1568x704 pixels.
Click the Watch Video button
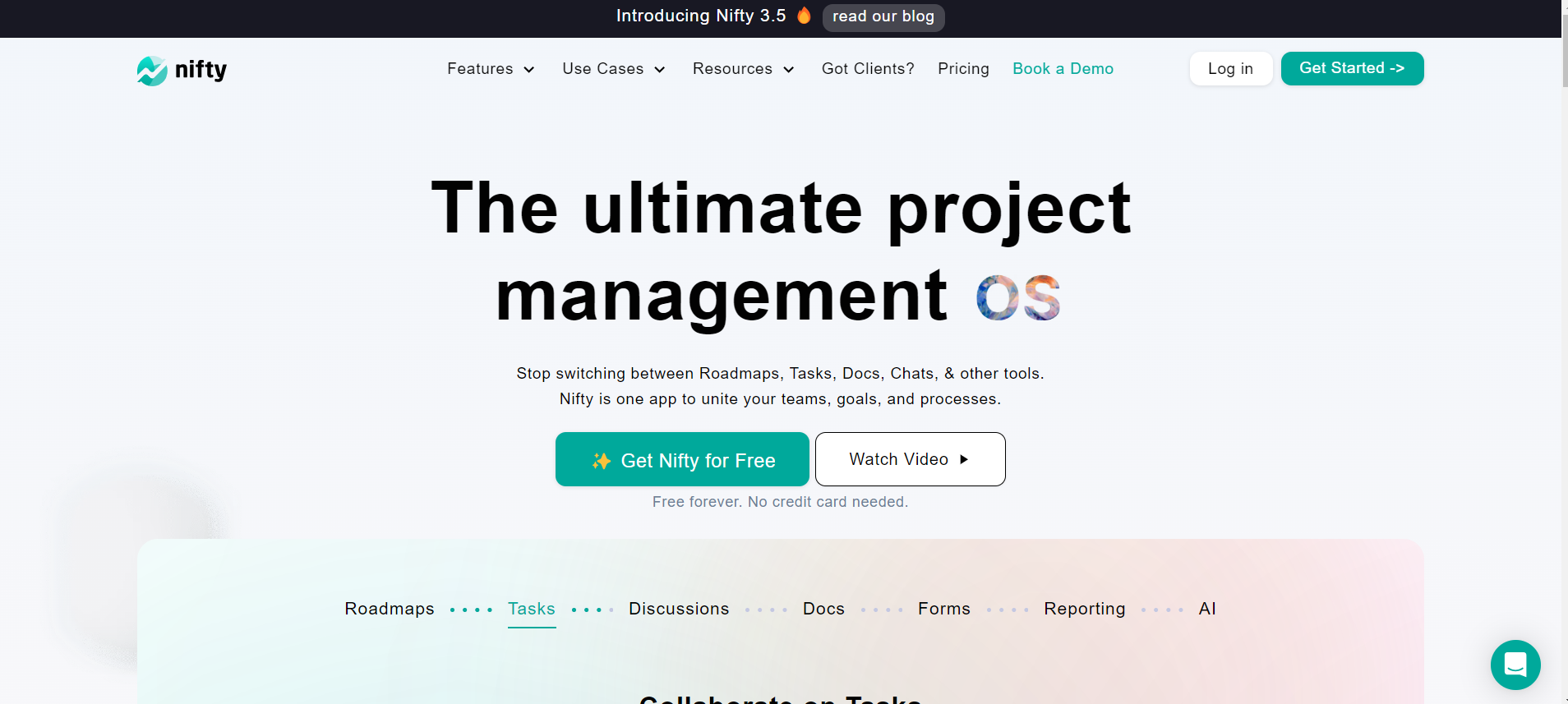click(911, 459)
